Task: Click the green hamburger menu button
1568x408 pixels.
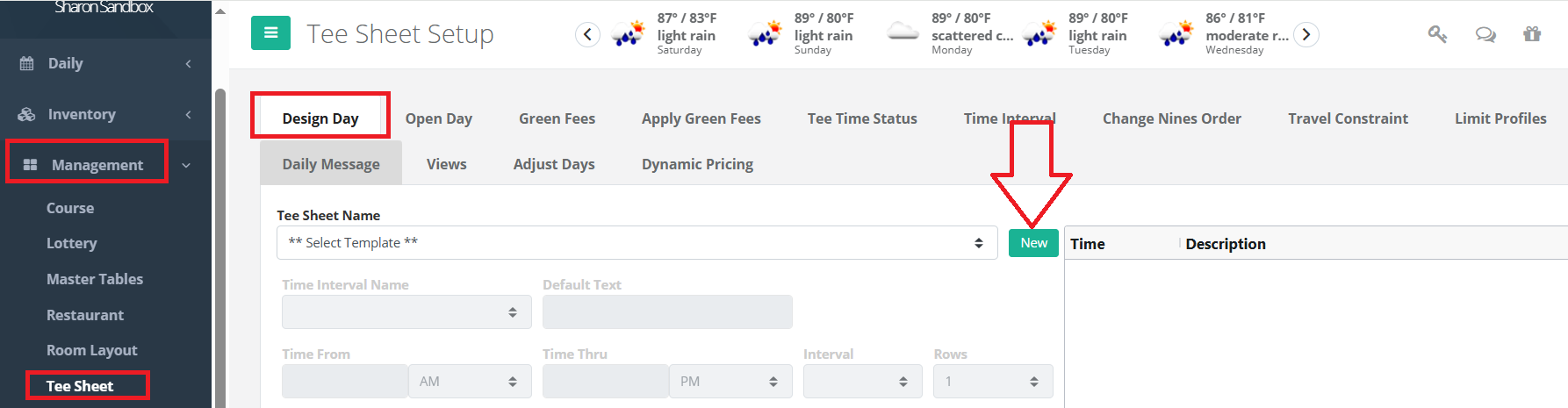Action: click(x=270, y=33)
